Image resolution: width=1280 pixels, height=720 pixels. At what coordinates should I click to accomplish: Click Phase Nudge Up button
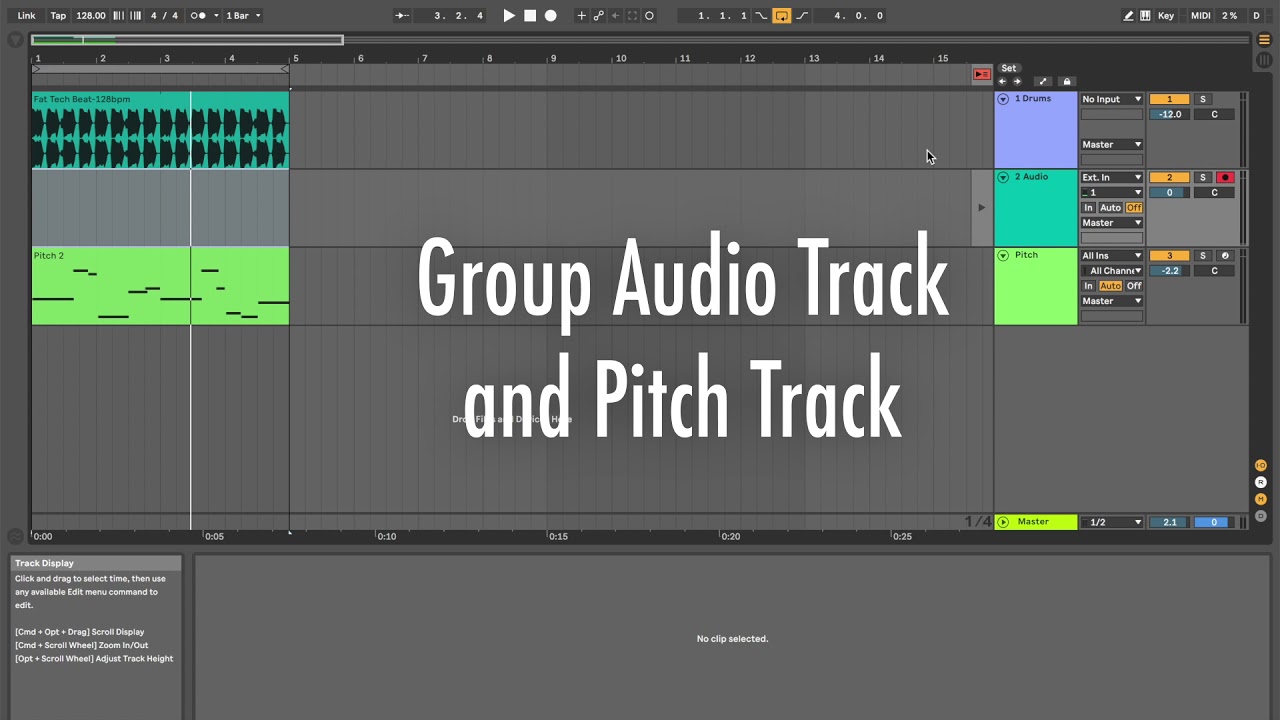[135, 15]
